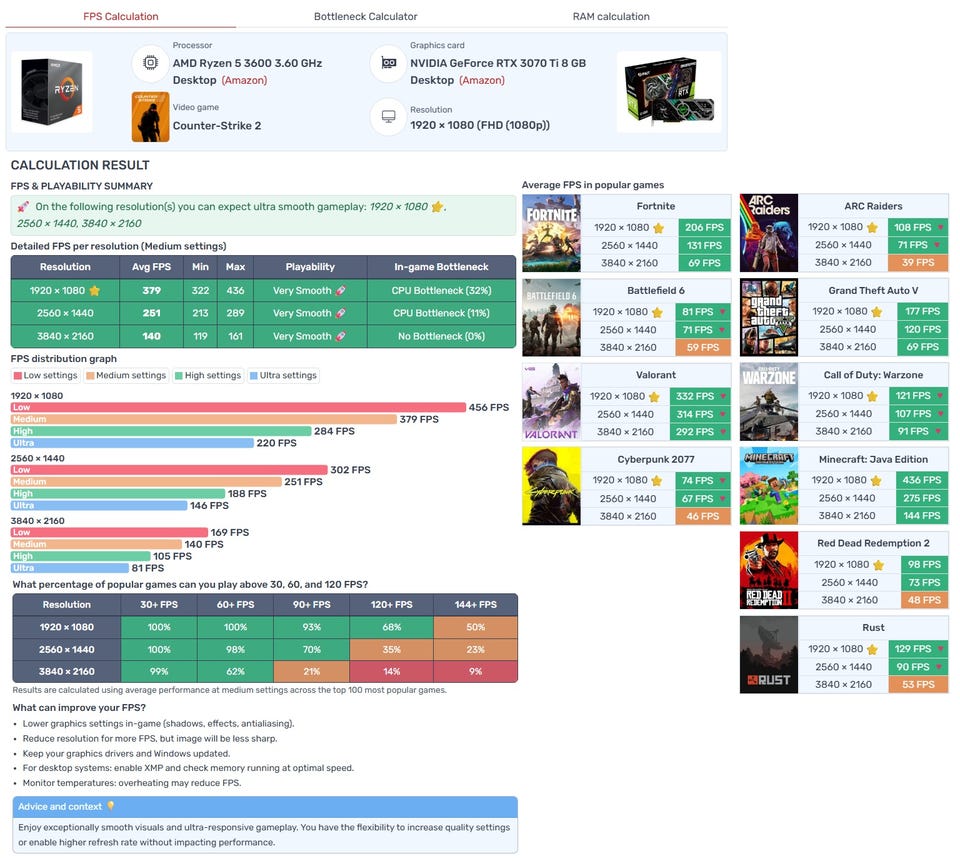Click the Counter-Strike 2 game cover
This screenshot has height=861, width=960.
point(151,117)
